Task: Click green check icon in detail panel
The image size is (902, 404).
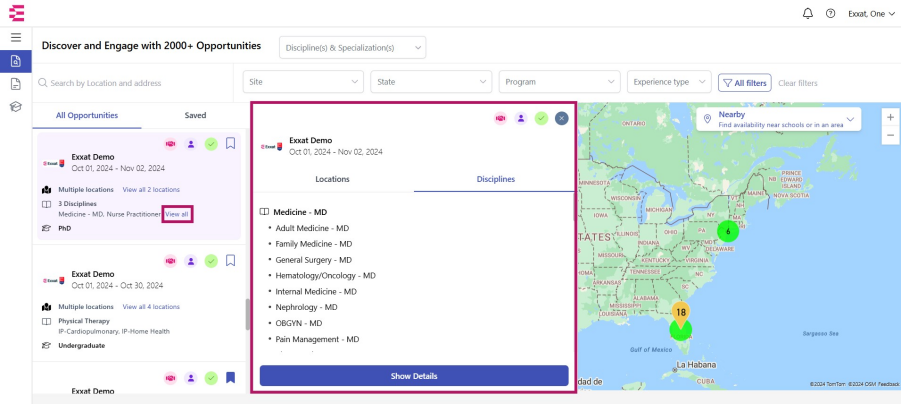Action: [x=541, y=118]
